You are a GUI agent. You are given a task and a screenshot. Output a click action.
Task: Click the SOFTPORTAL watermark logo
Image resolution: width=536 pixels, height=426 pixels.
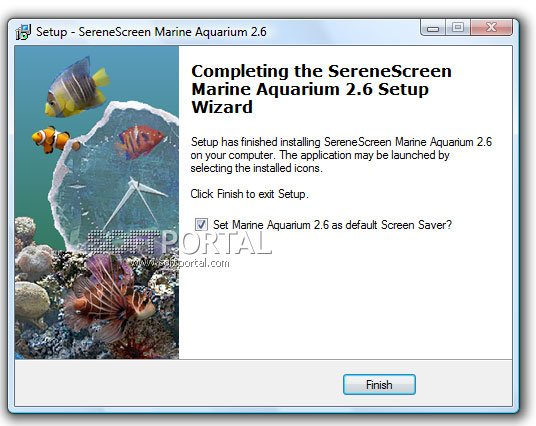(179, 242)
